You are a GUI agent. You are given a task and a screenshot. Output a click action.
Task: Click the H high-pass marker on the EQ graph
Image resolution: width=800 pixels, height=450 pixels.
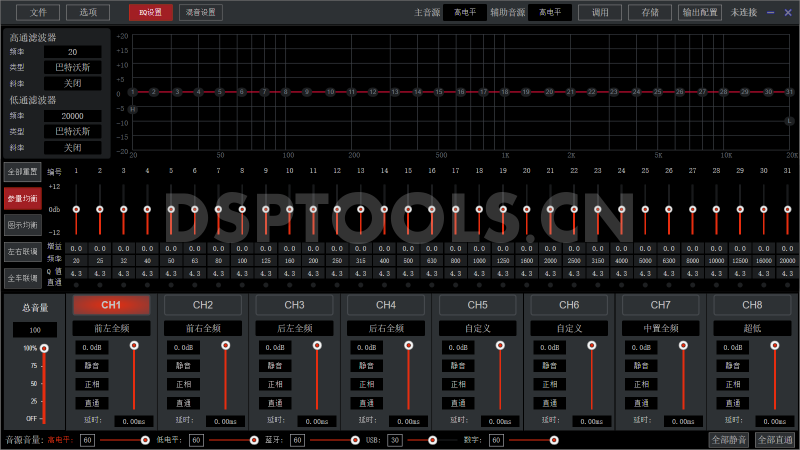[132, 109]
